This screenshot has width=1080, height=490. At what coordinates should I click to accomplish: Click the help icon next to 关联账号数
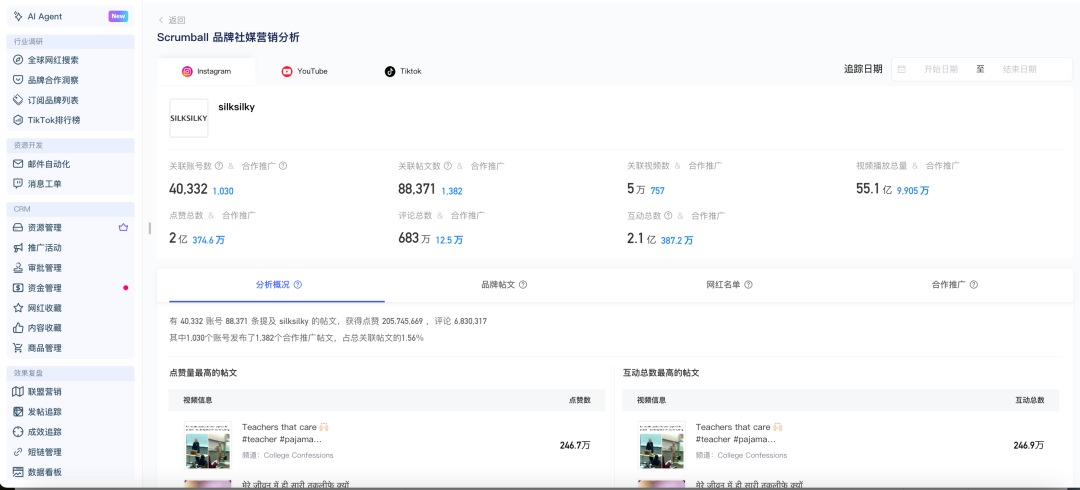click(219, 166)
